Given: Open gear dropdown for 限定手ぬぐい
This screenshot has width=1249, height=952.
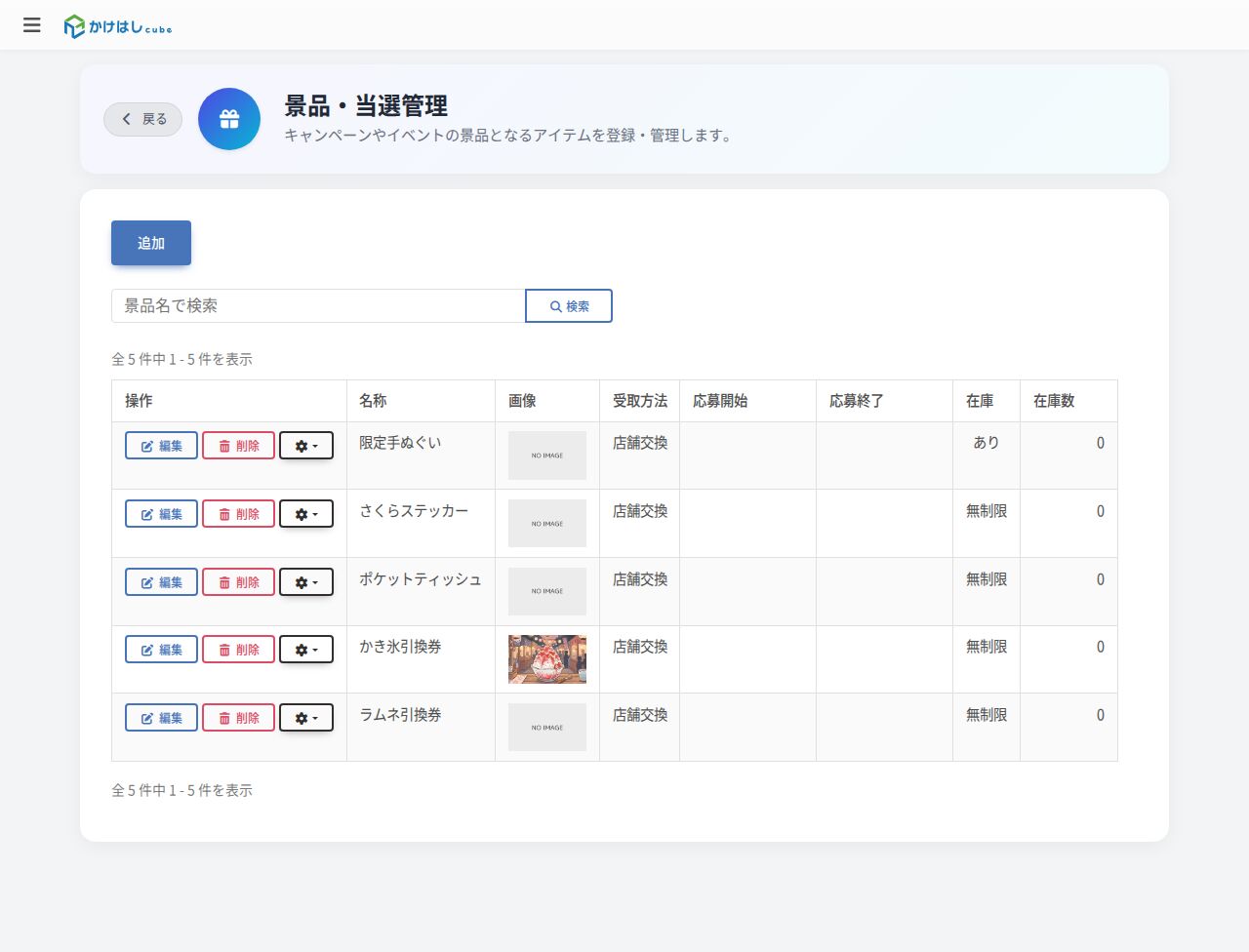Looking at the screenshot, I should point(306,446).
